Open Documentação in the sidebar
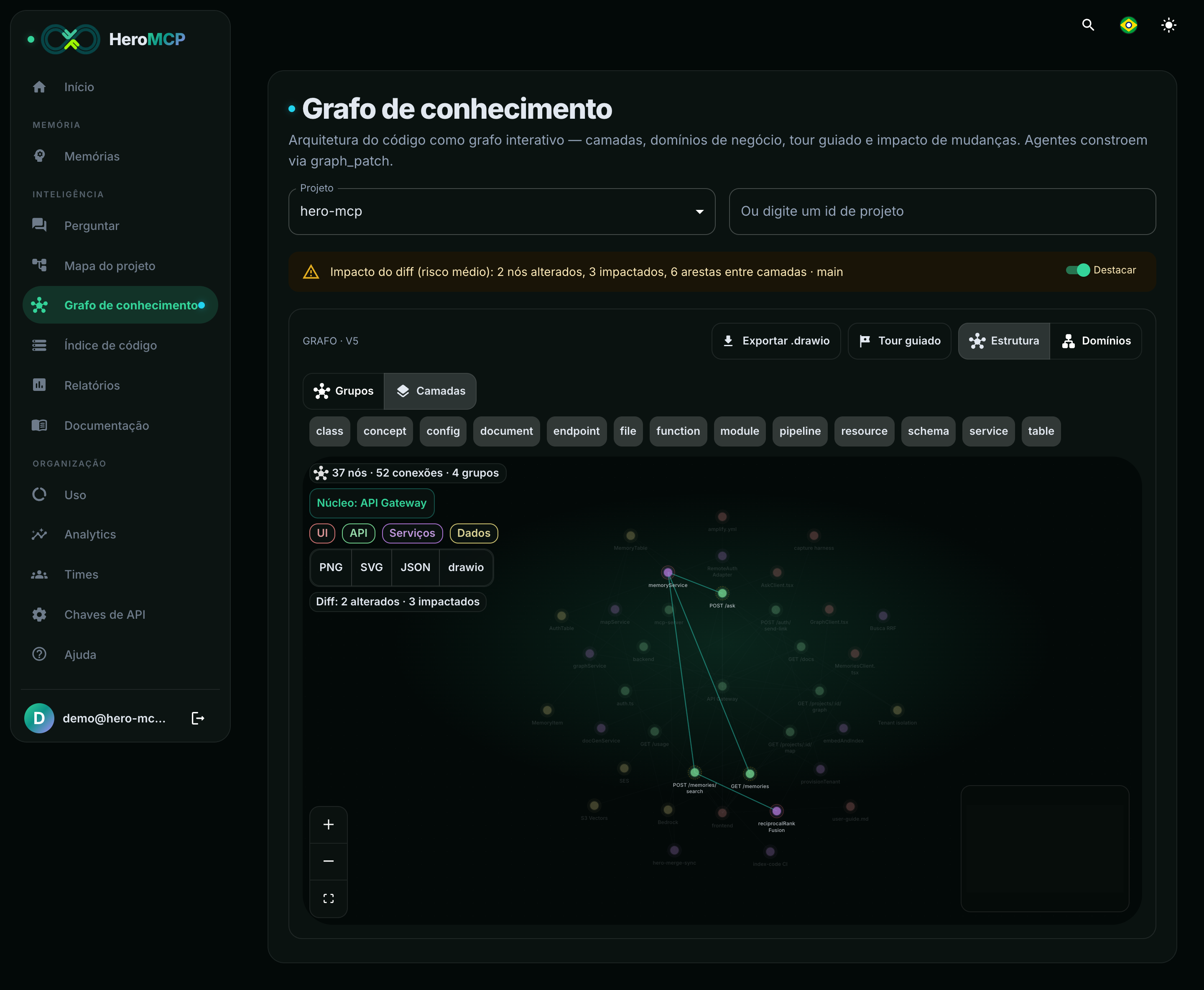 point(120,426)
